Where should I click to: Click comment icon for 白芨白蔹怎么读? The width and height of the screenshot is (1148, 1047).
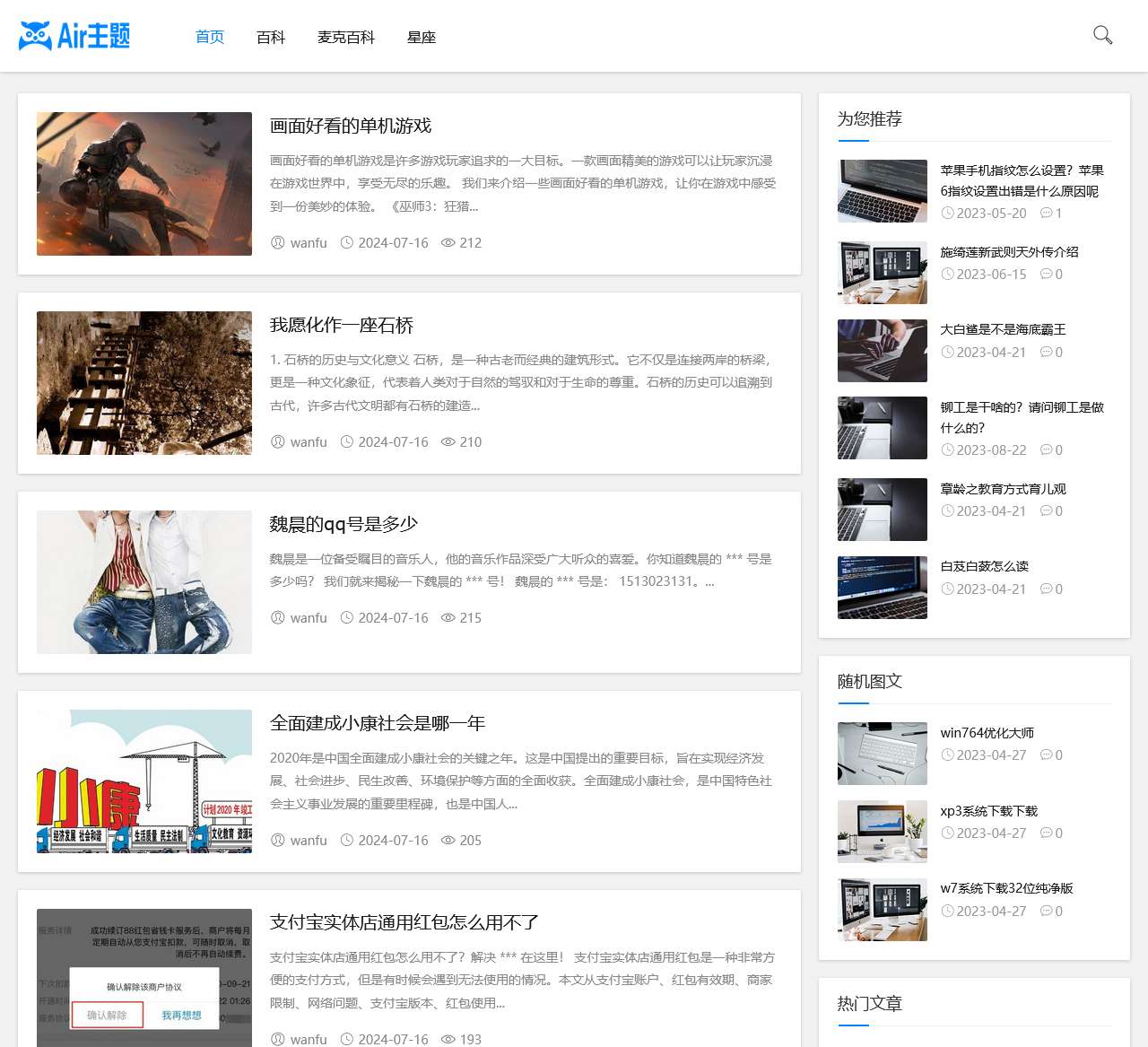coord(1046,589)
